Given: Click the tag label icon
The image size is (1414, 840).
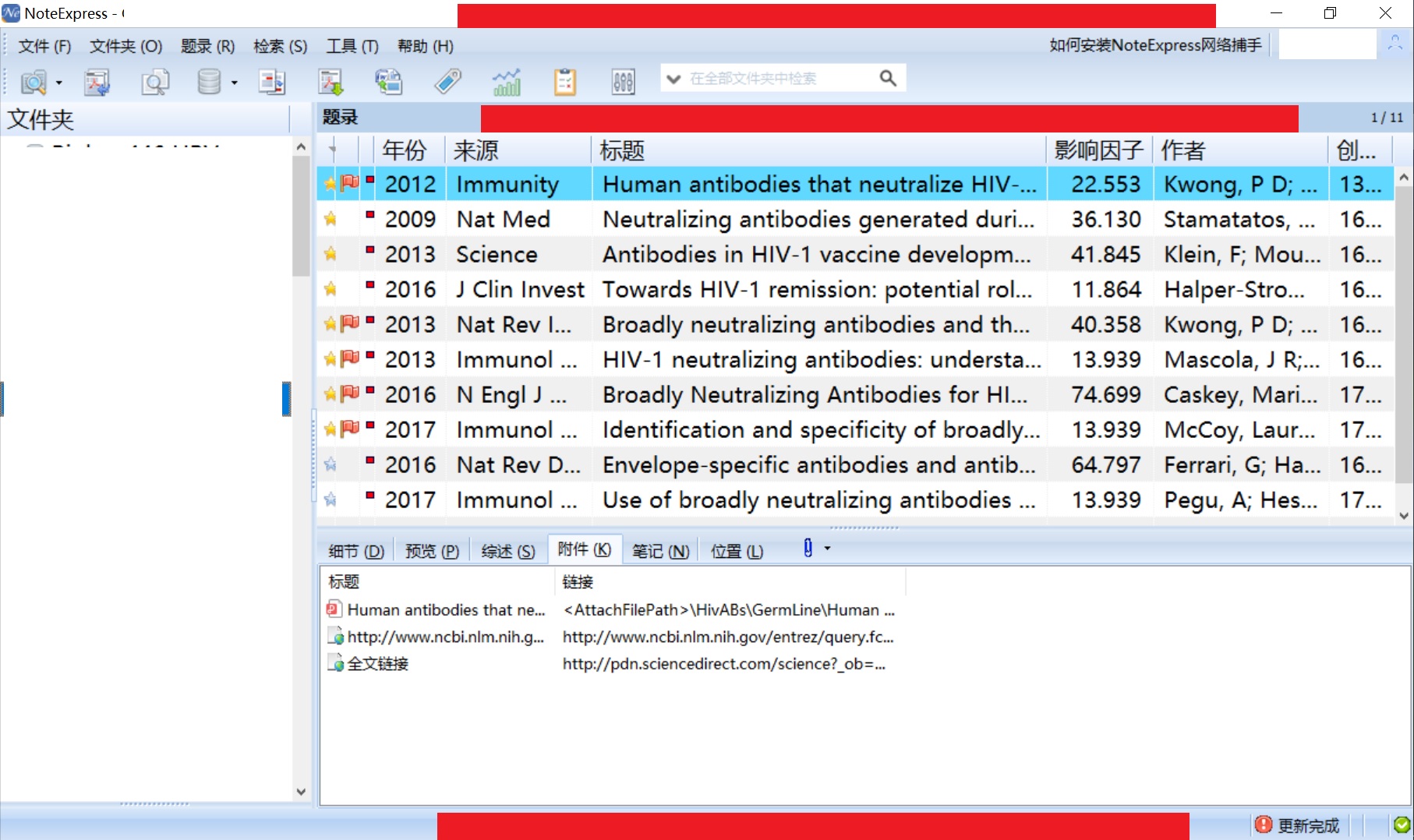Looking at the screenshot, I should point(447,81).
